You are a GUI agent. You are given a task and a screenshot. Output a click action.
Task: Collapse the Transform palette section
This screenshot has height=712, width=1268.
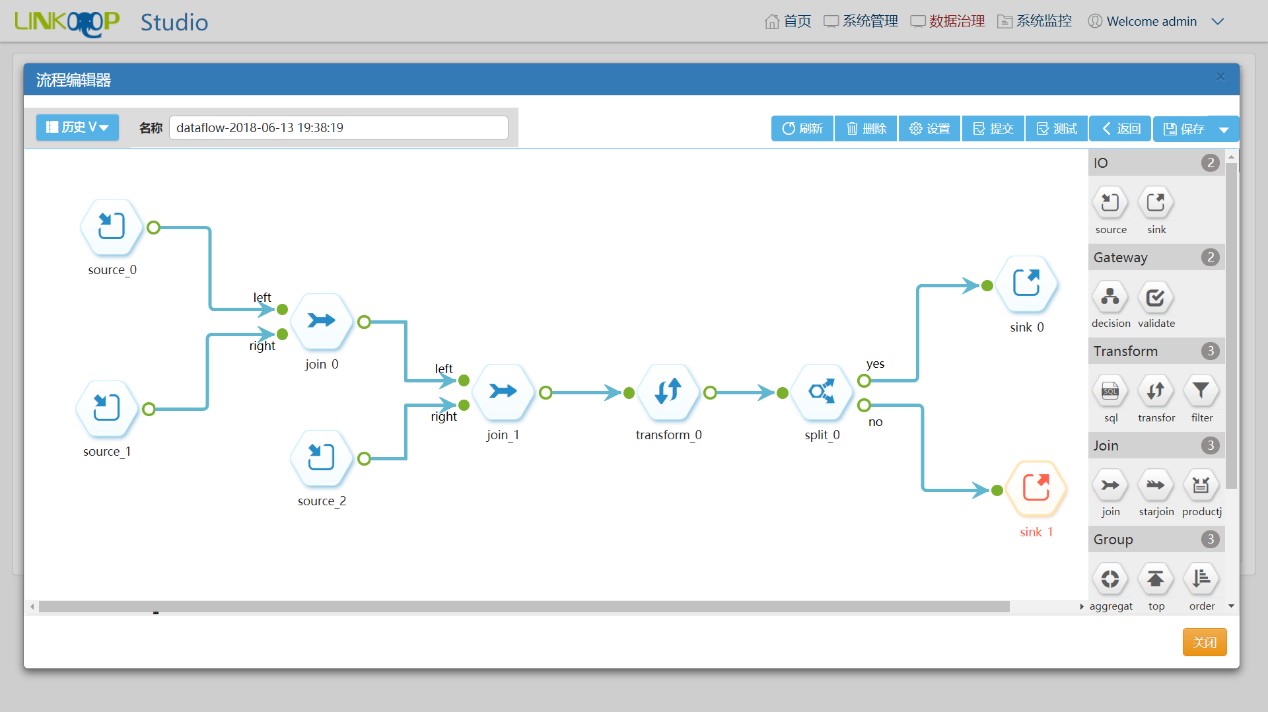click(1156, 351)
